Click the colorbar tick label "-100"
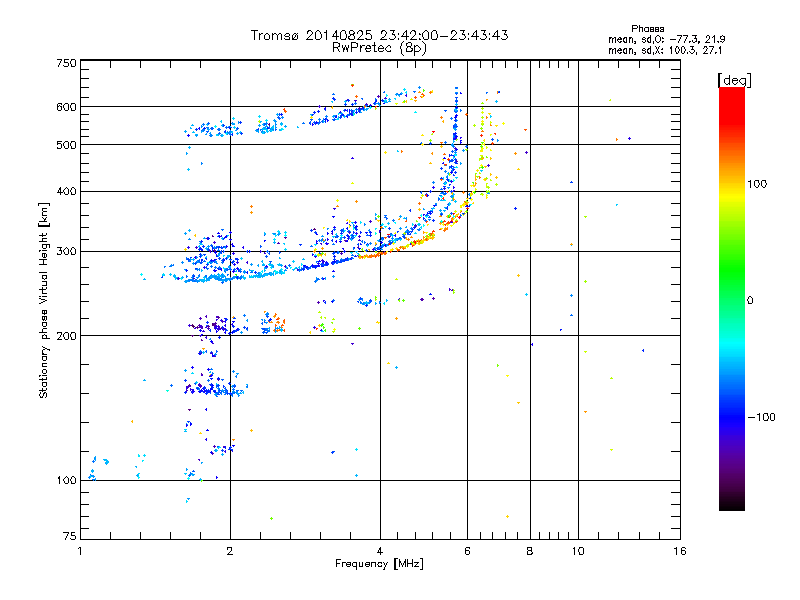 (762, 417)
